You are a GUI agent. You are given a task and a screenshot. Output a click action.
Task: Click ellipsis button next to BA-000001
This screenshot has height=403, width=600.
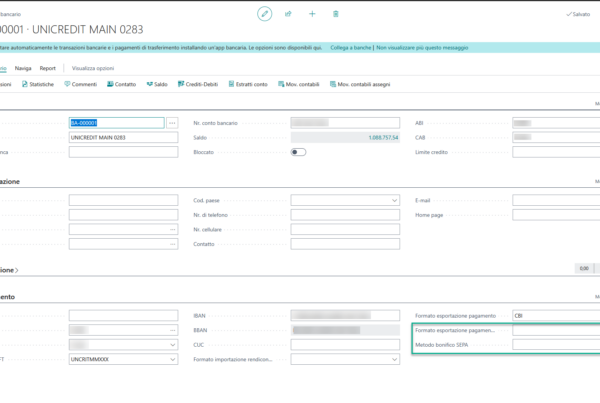172,123
